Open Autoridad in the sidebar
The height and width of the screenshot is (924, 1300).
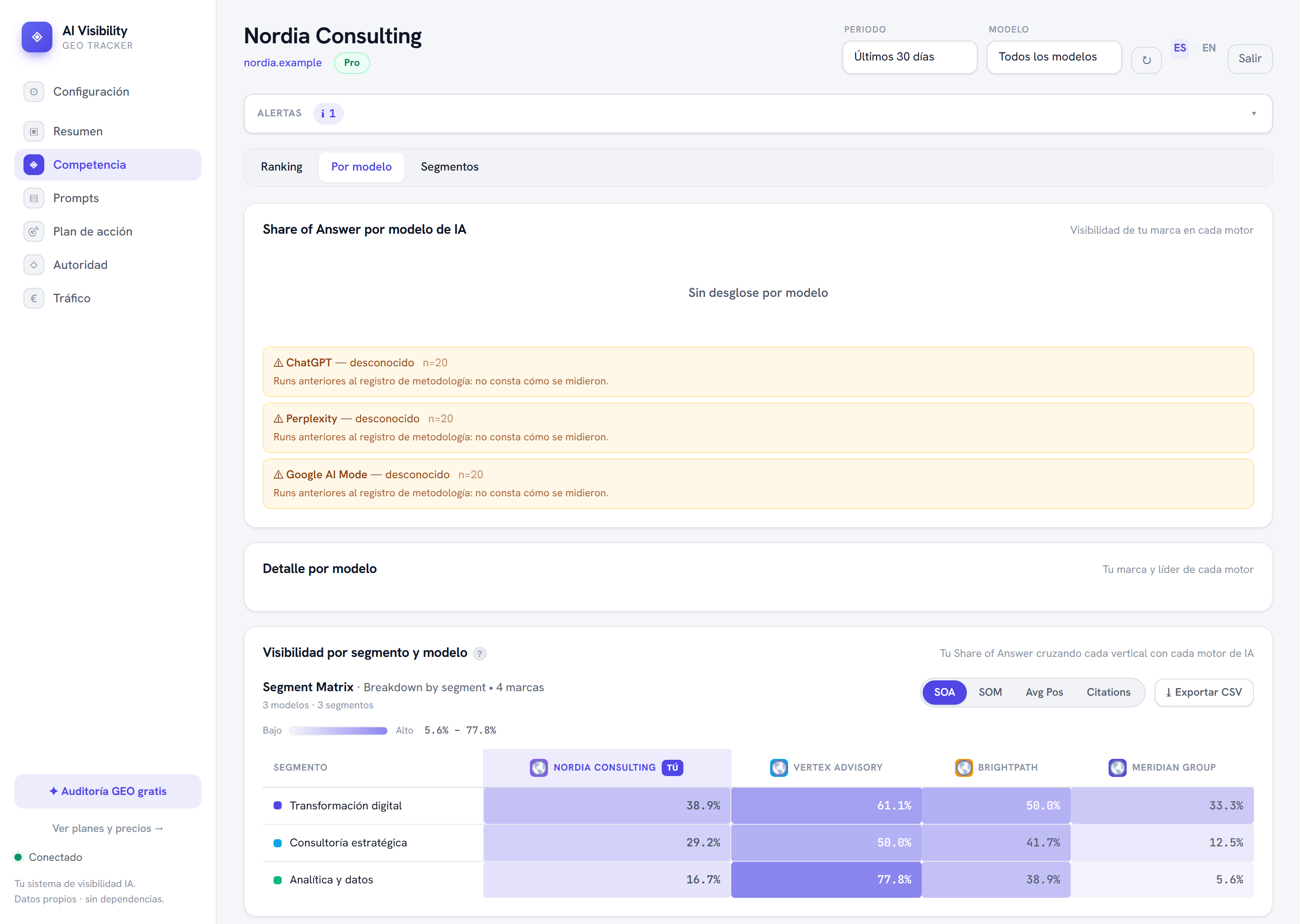click(107, 265)
